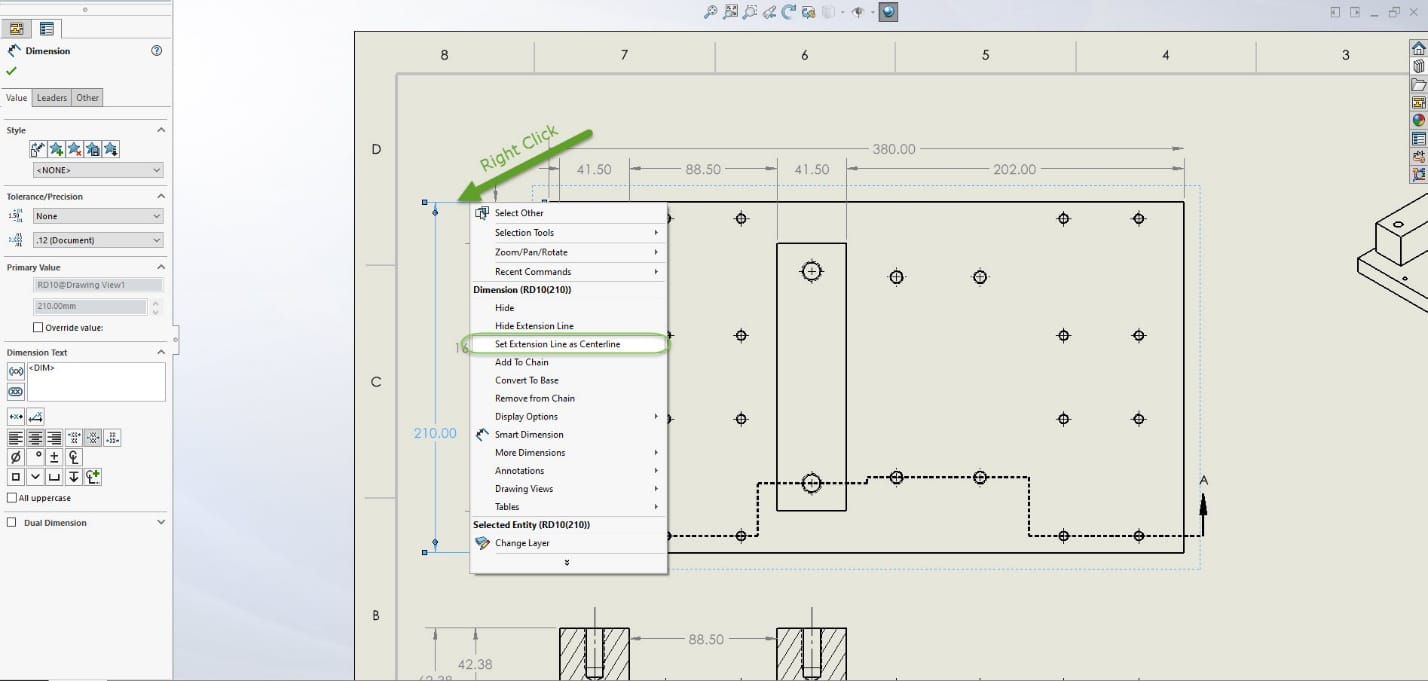Expand context menu with bottom chevron
Viewport: 1428px width, 681px height.
click(x=567, y=563)
